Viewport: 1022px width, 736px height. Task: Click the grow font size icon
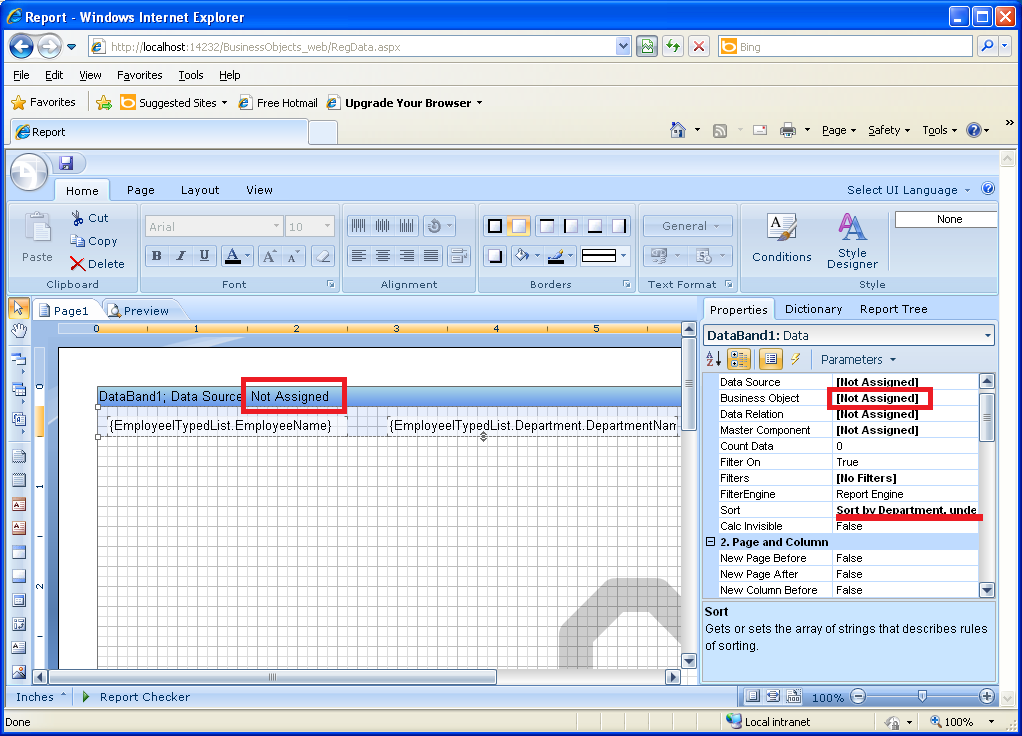click(269, 256)
